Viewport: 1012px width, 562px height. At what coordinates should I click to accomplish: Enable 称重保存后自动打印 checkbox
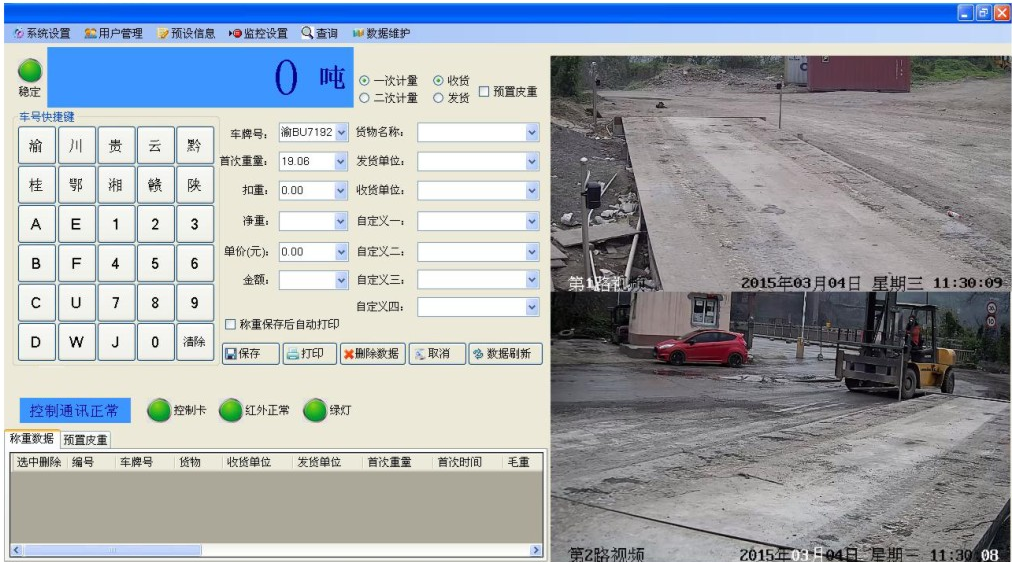click(x=231, y=325)
